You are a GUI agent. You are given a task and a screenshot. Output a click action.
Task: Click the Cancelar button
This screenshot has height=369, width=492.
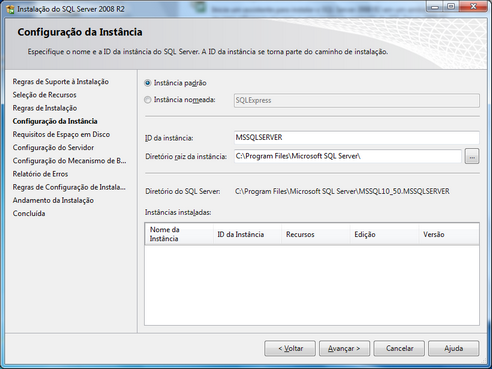tap(399, 348)
